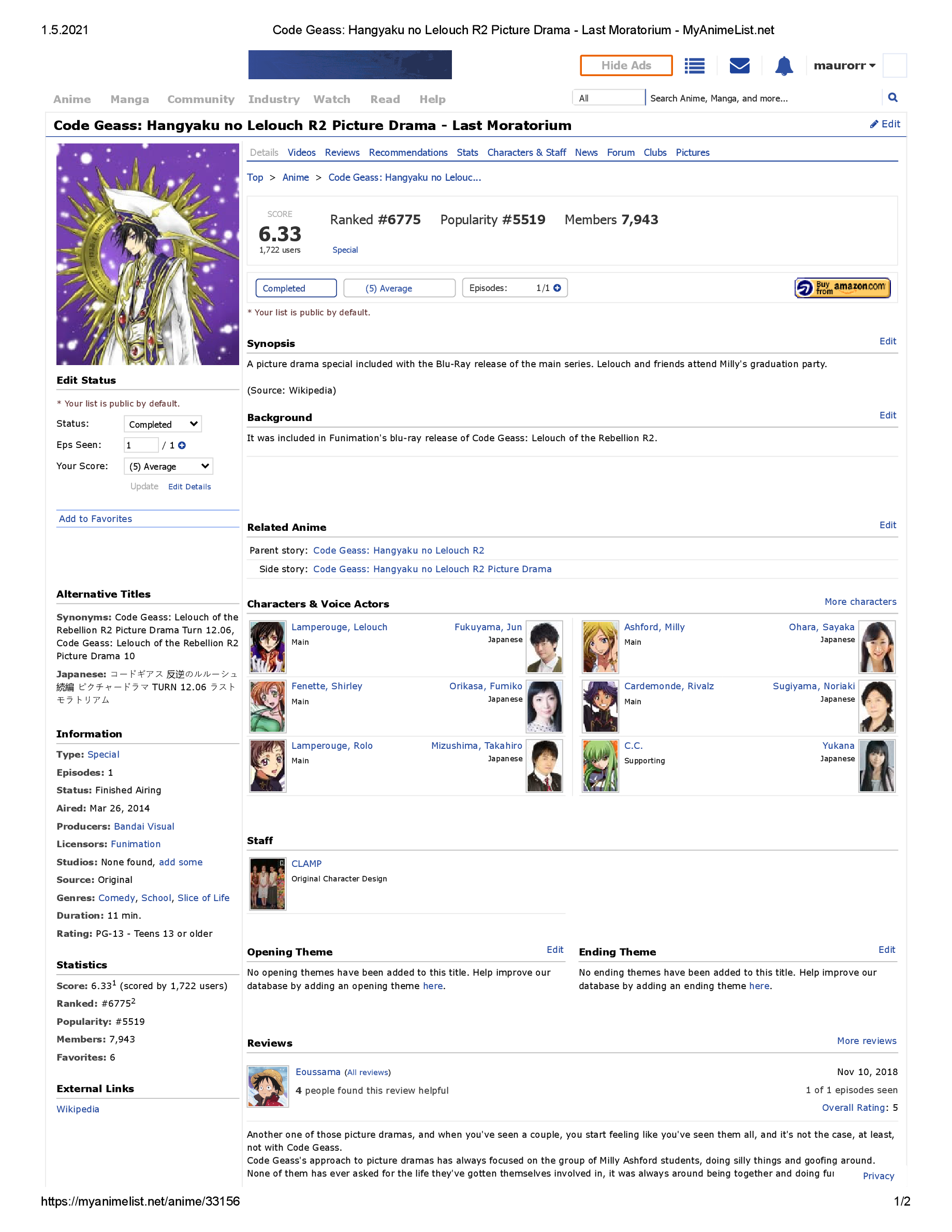
Task: Click the search magnifier icon
Action: point(893,97)
